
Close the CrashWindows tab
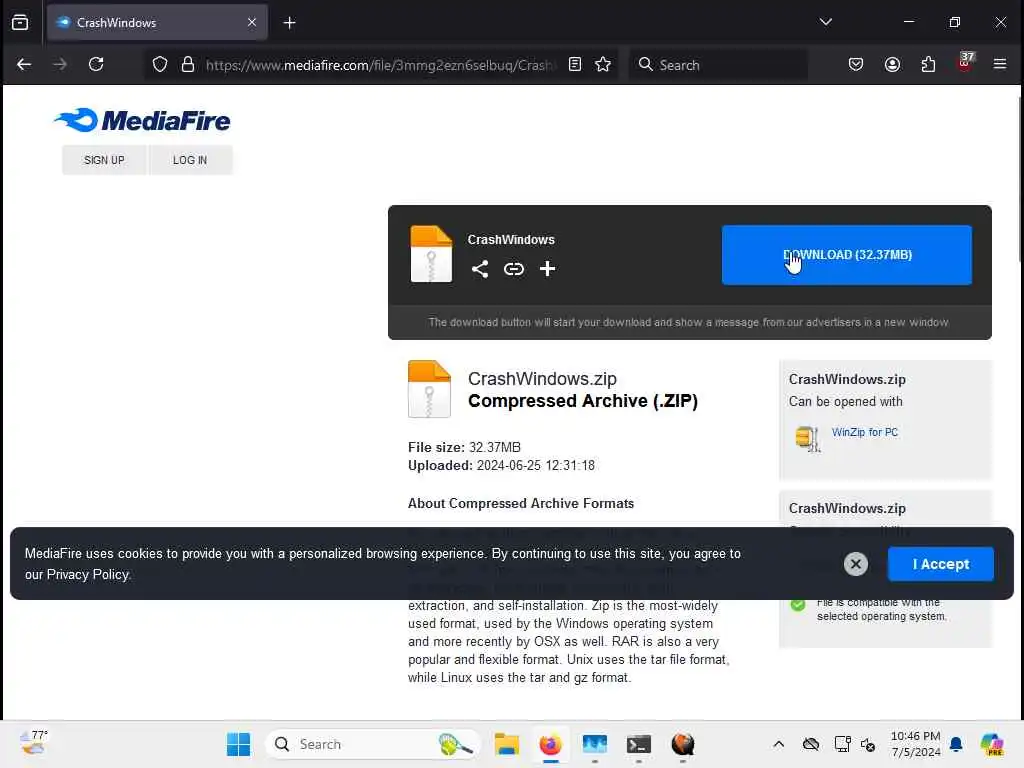(x=252, y=22)
